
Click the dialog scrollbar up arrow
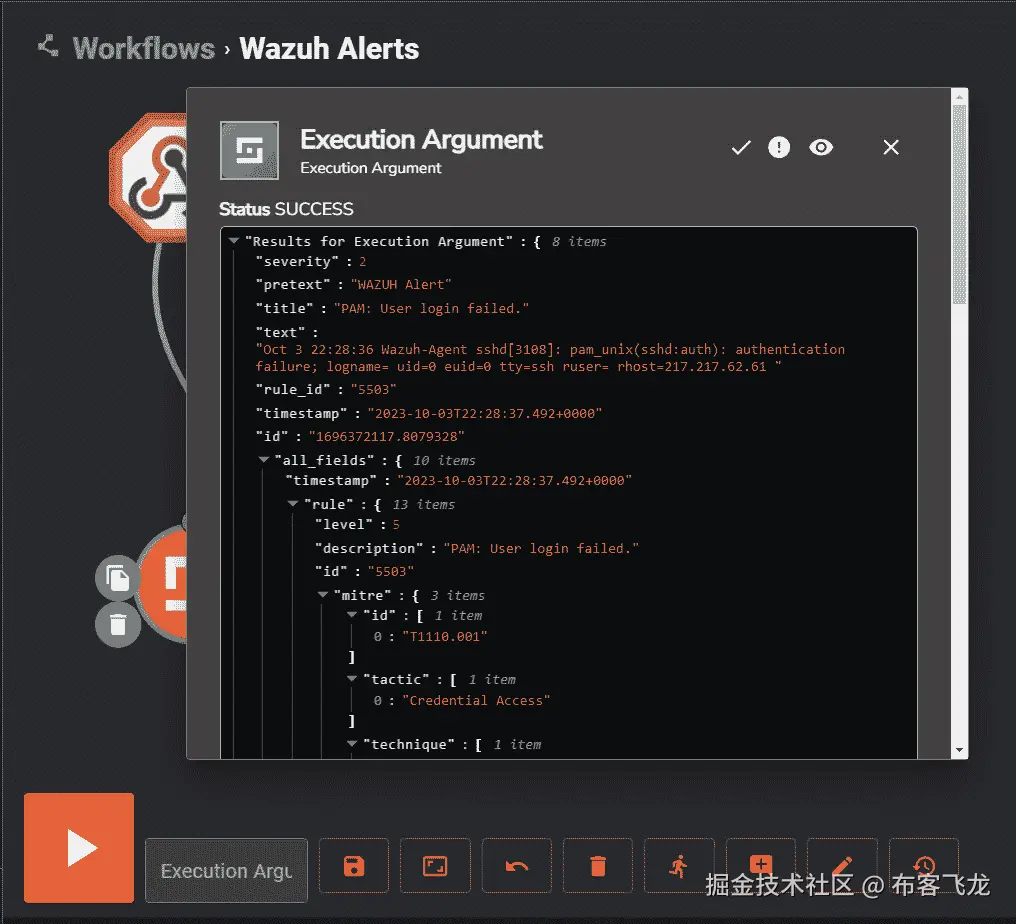pyautogui.click(x=959, y=97)
